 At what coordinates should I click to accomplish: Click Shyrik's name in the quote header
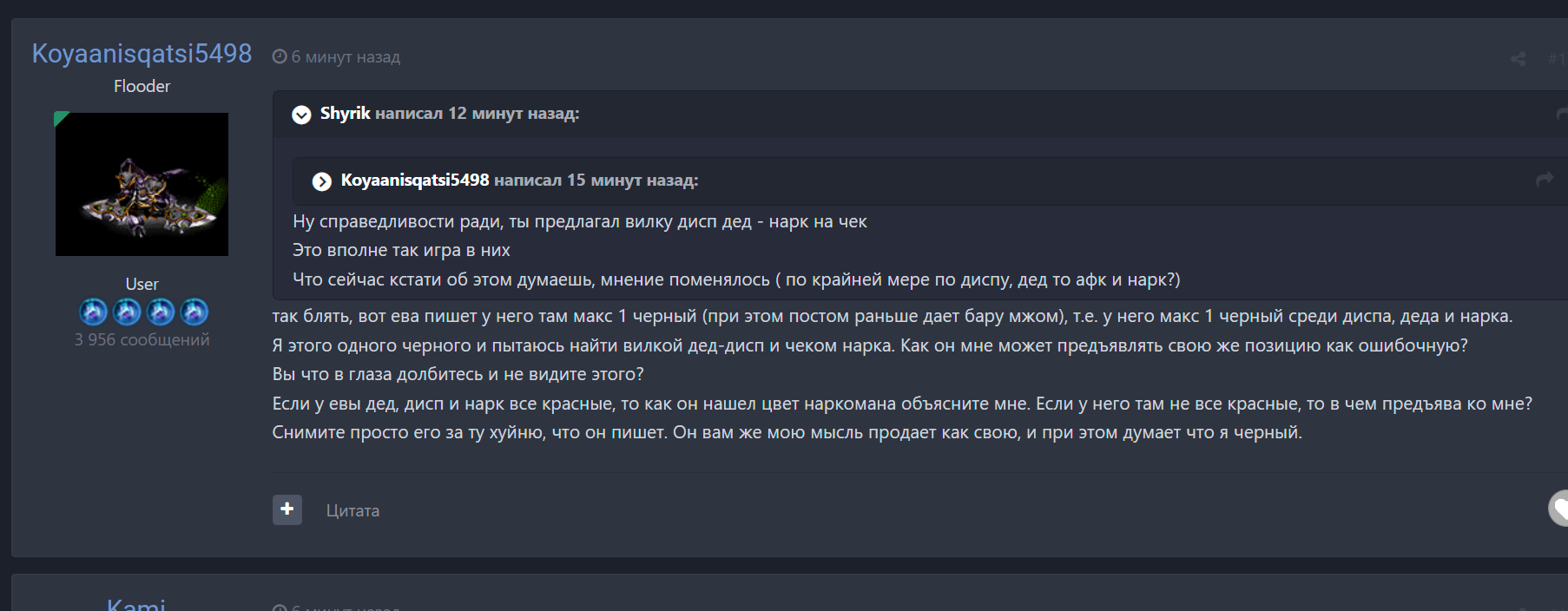tap(345, 114)
